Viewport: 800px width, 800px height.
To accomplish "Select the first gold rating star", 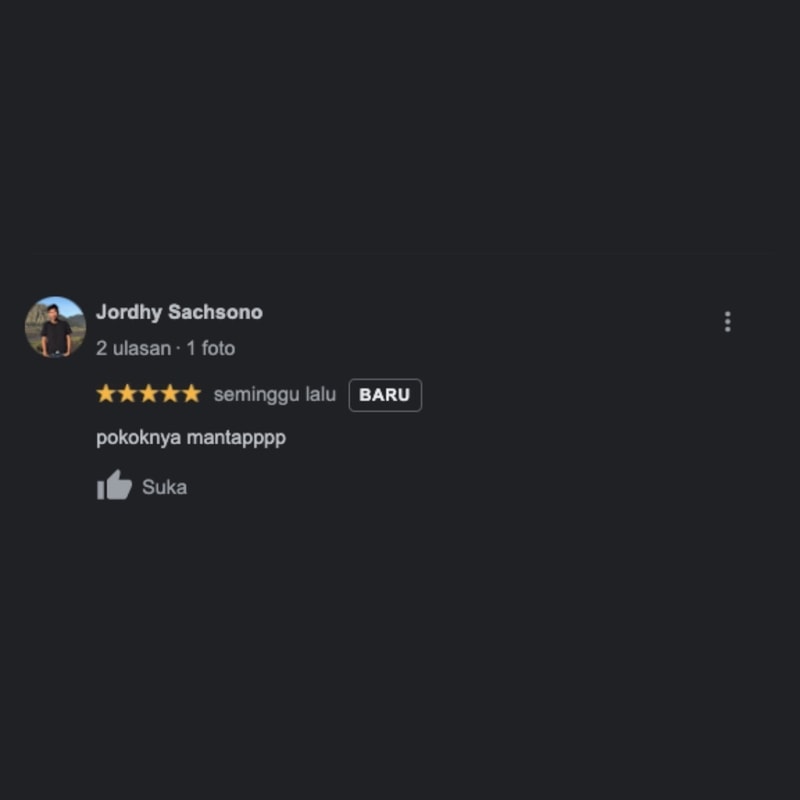I will 106,394.
